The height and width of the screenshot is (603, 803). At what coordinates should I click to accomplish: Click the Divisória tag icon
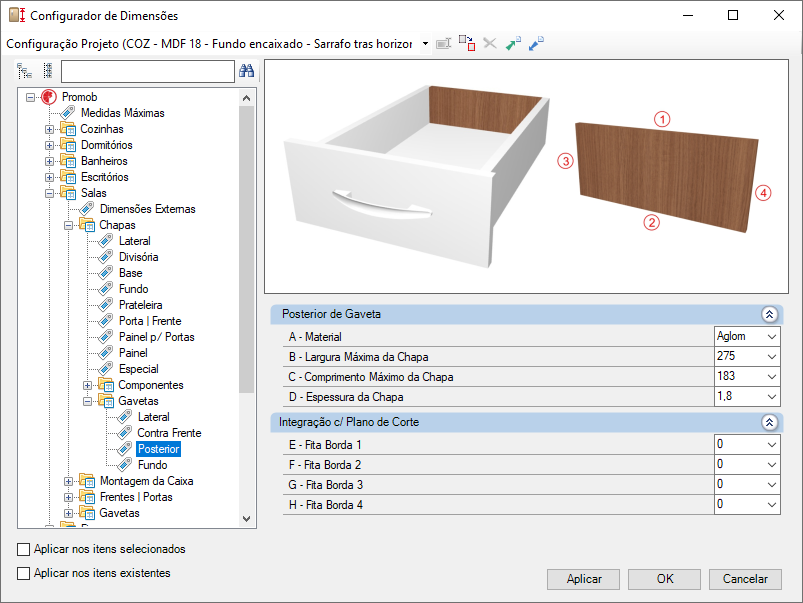point(105,256)
